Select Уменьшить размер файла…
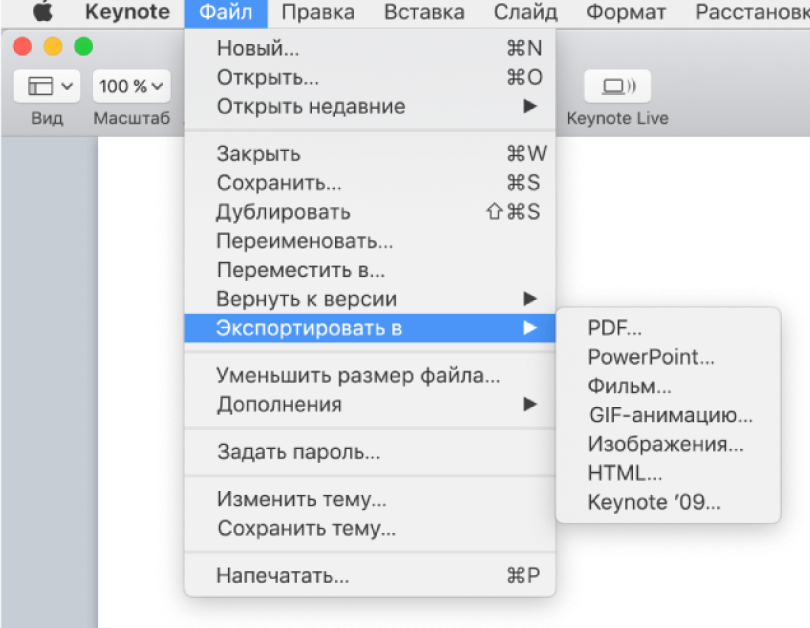810x628 pixels. pos(370,375)
